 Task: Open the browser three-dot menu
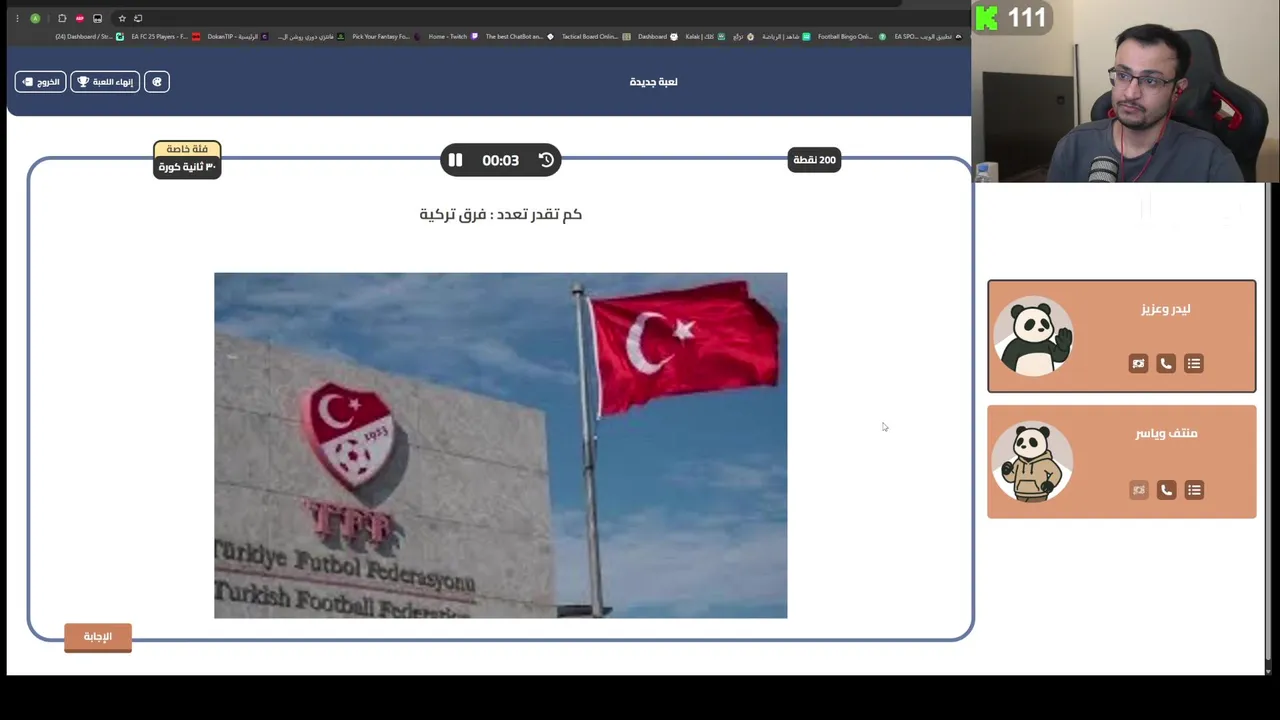click(x=17, y=18)
